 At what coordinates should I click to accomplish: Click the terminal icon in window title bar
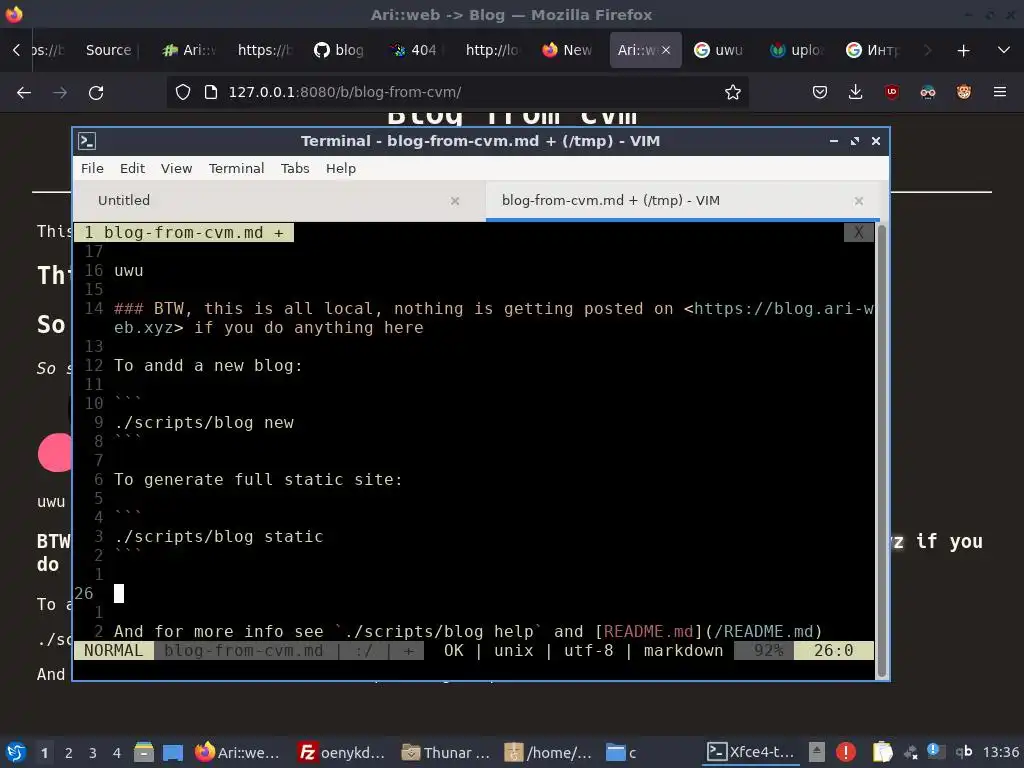[x=87, y=141]
